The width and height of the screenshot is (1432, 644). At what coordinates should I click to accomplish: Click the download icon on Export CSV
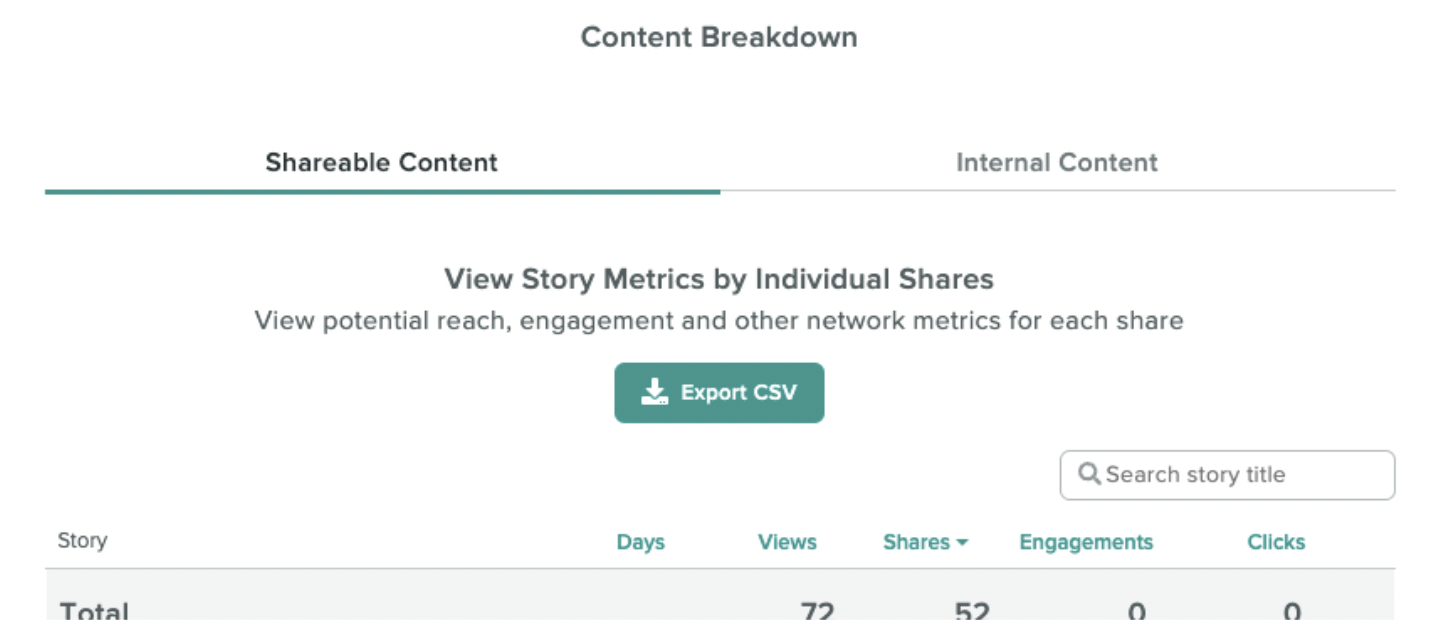click(x=655, y=392)
